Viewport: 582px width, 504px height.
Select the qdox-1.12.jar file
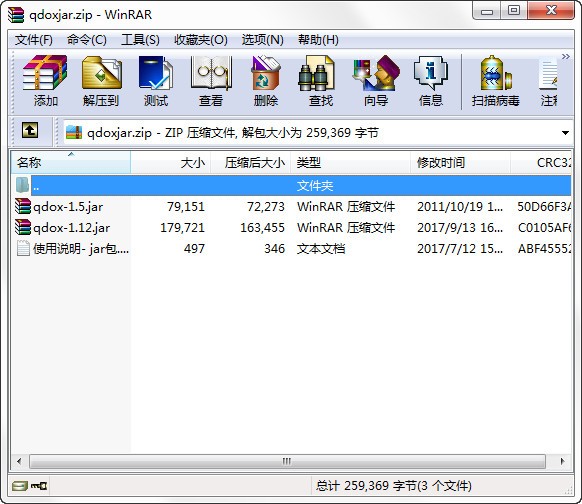[72, 228]
